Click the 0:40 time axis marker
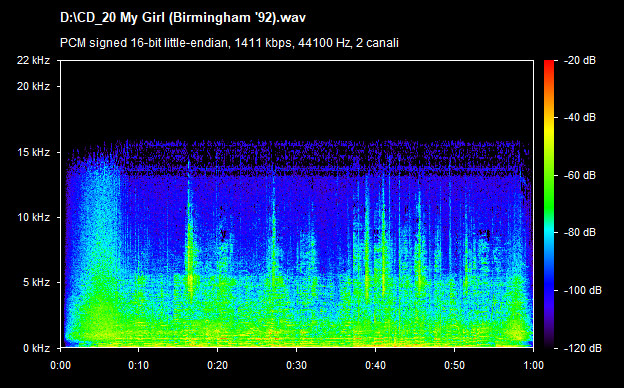The width and height of the screenshot is (624, 388). pos(375,365)
